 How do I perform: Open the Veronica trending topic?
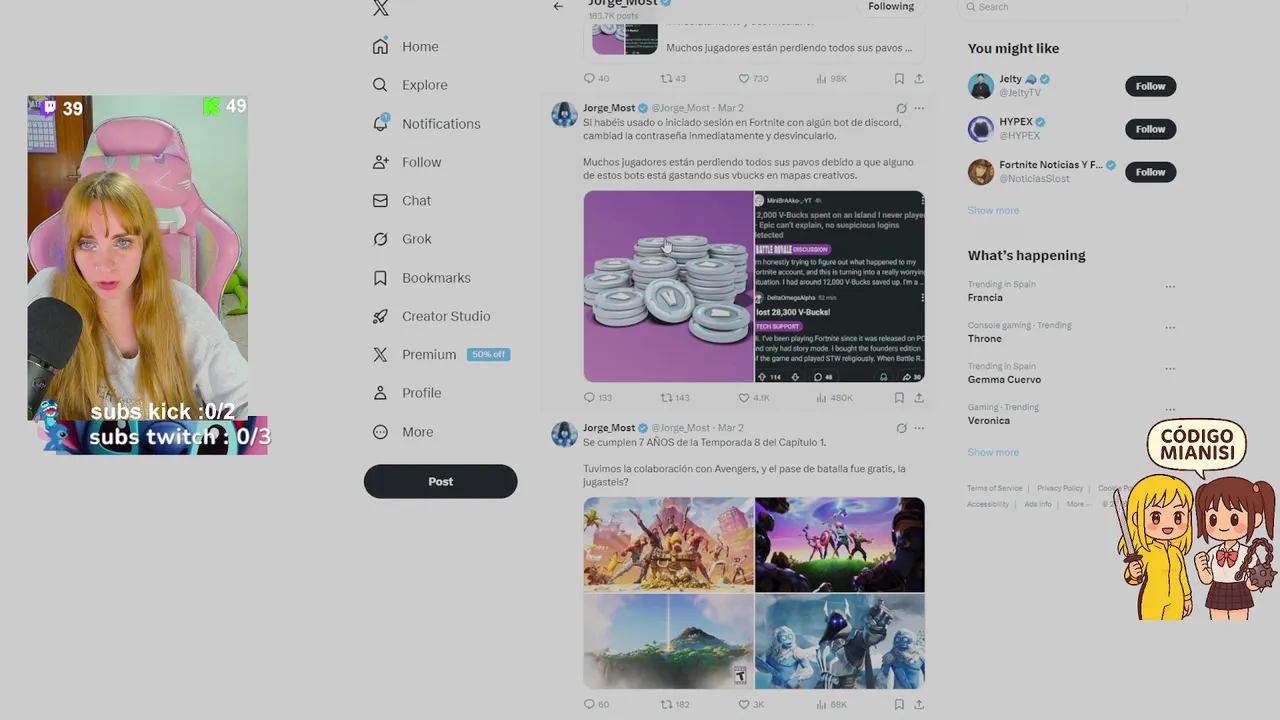989,421
